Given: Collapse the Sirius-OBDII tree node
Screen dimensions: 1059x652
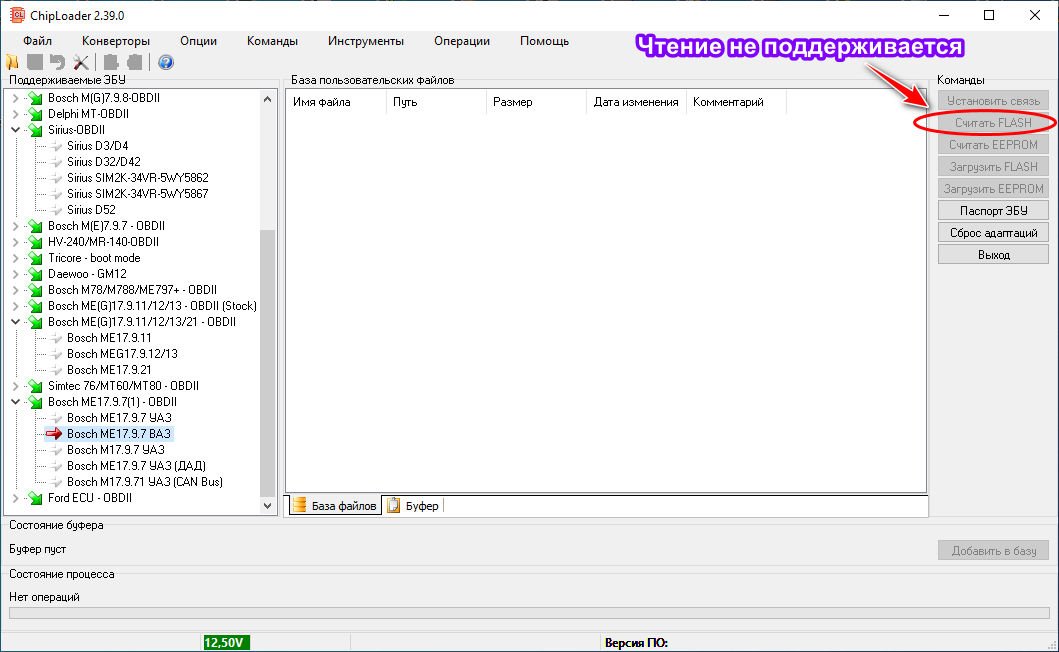Looking at the screenshot, I should pyautogui.click(x=15, y=130).
